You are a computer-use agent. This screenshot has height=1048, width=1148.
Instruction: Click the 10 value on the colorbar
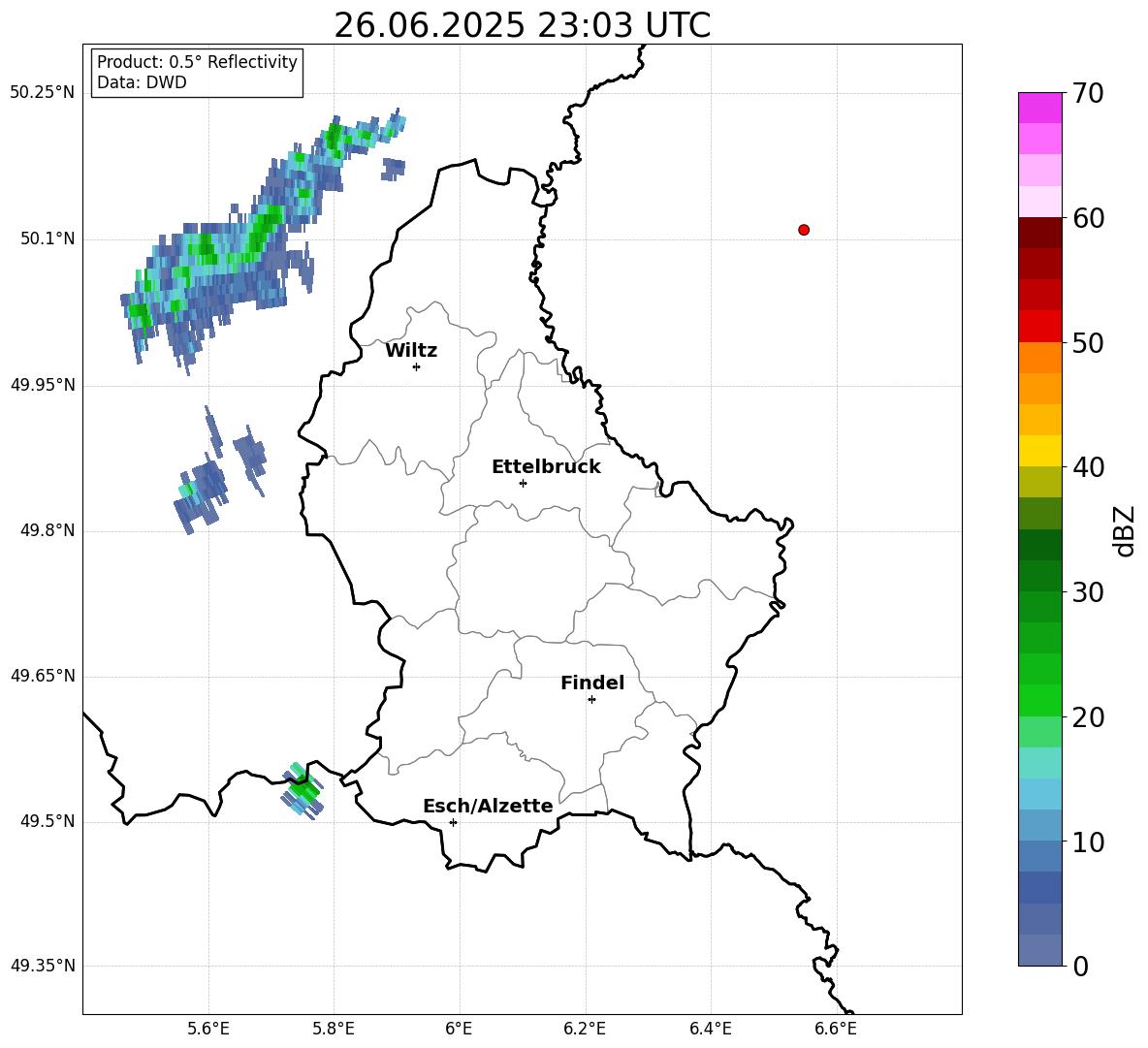(x=1087, y=842)
